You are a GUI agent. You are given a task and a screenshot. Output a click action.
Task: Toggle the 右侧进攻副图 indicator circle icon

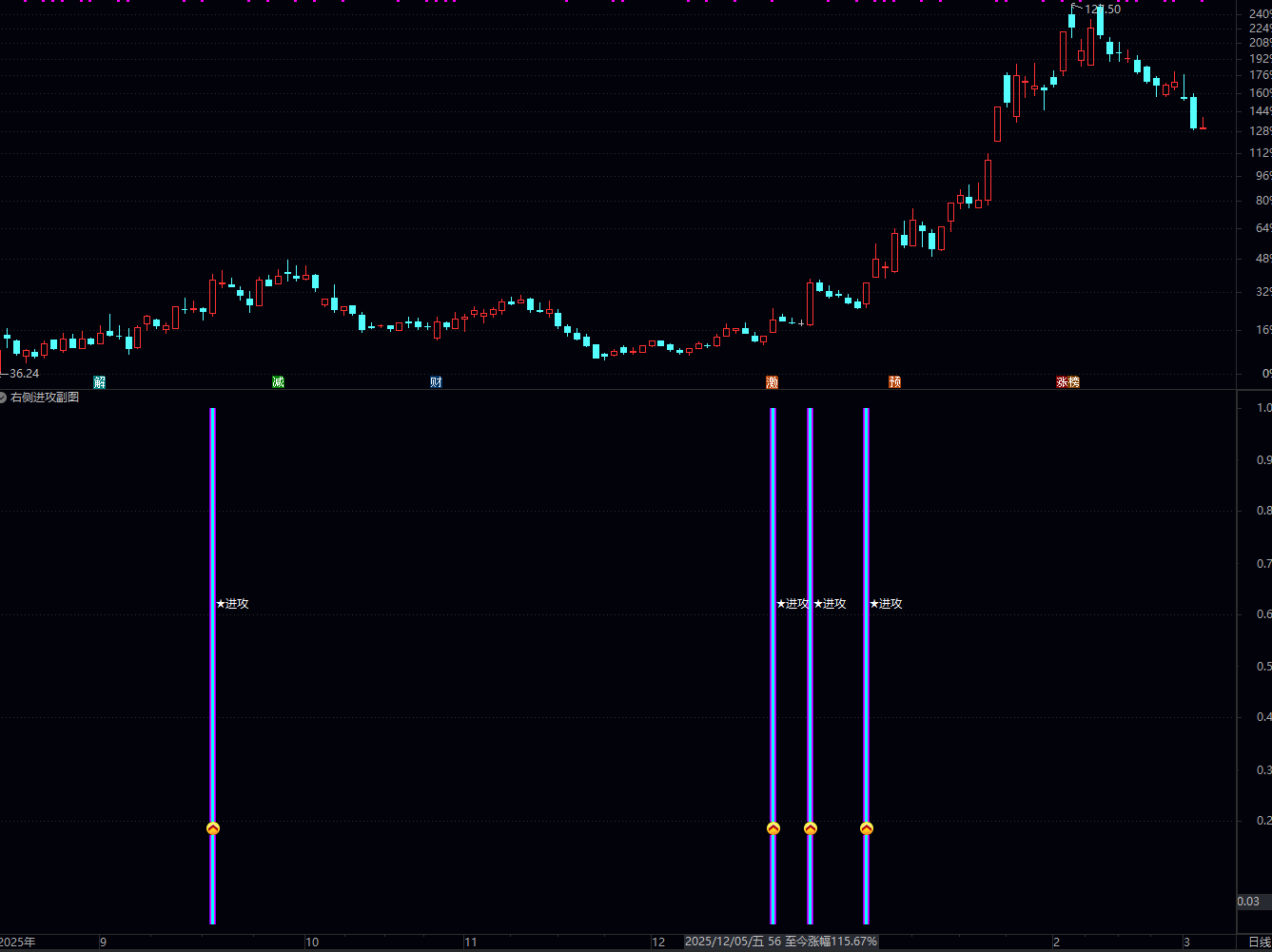[x=4, y=398]
